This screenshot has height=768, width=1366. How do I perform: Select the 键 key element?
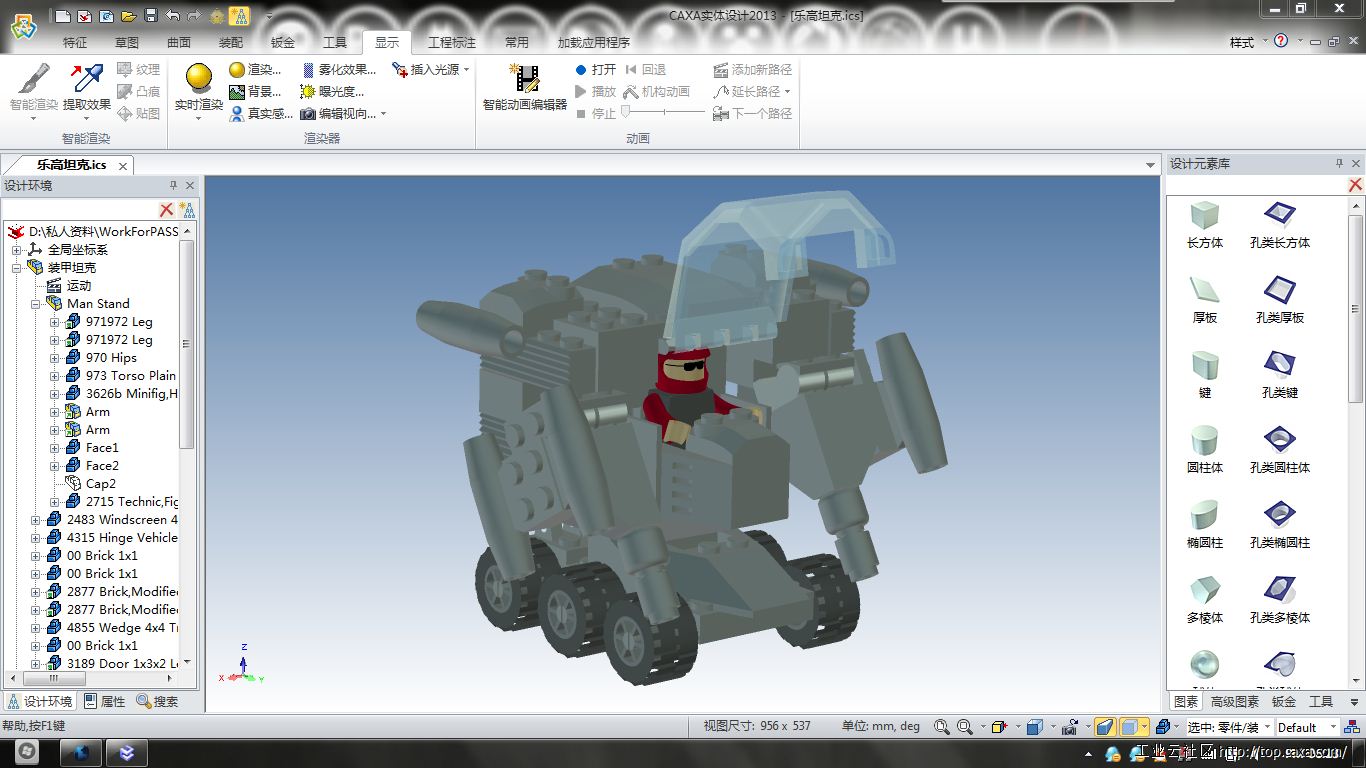(1205, 375)
